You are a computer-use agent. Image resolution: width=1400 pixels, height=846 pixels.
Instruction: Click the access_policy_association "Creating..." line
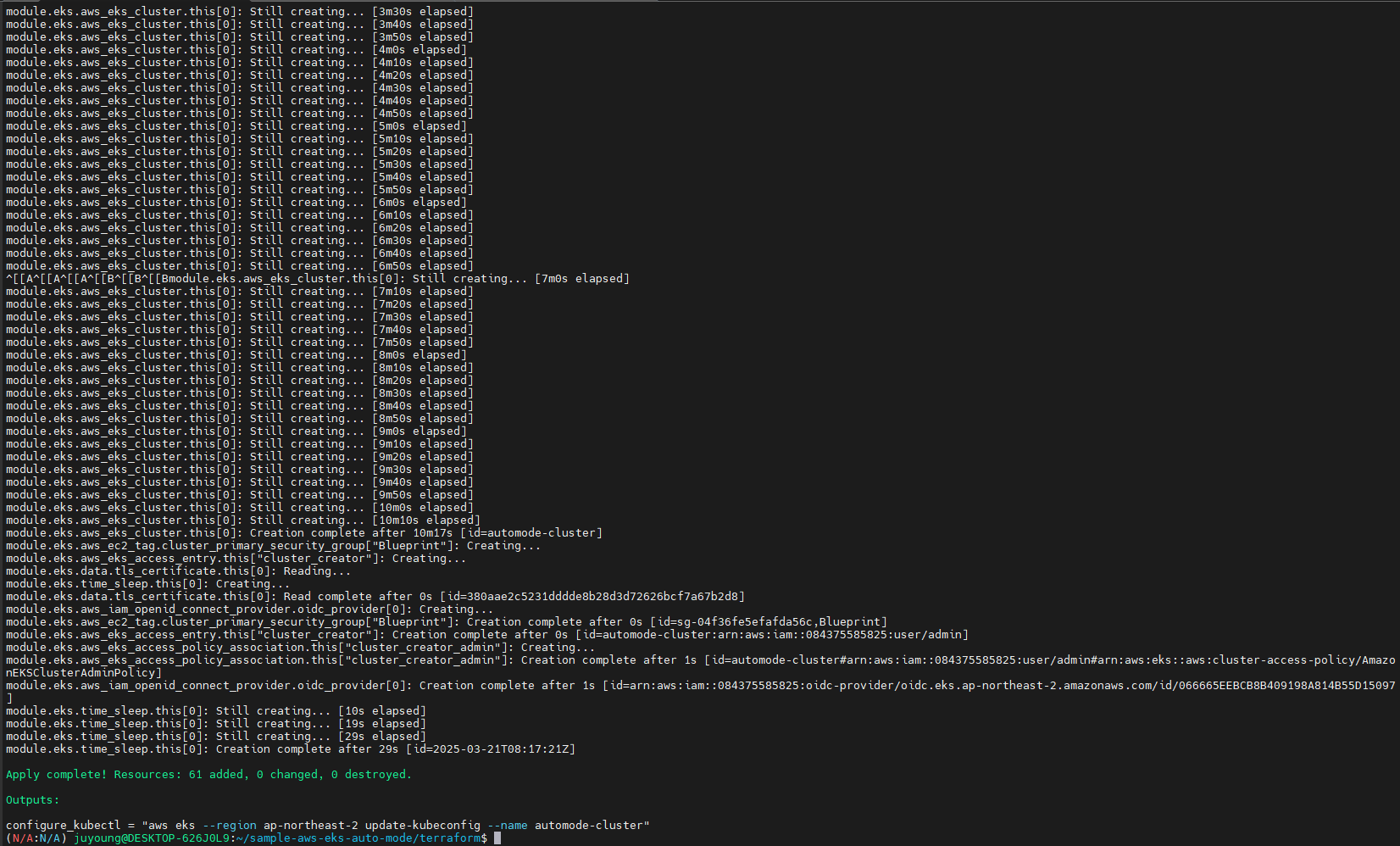click(301, 647)
